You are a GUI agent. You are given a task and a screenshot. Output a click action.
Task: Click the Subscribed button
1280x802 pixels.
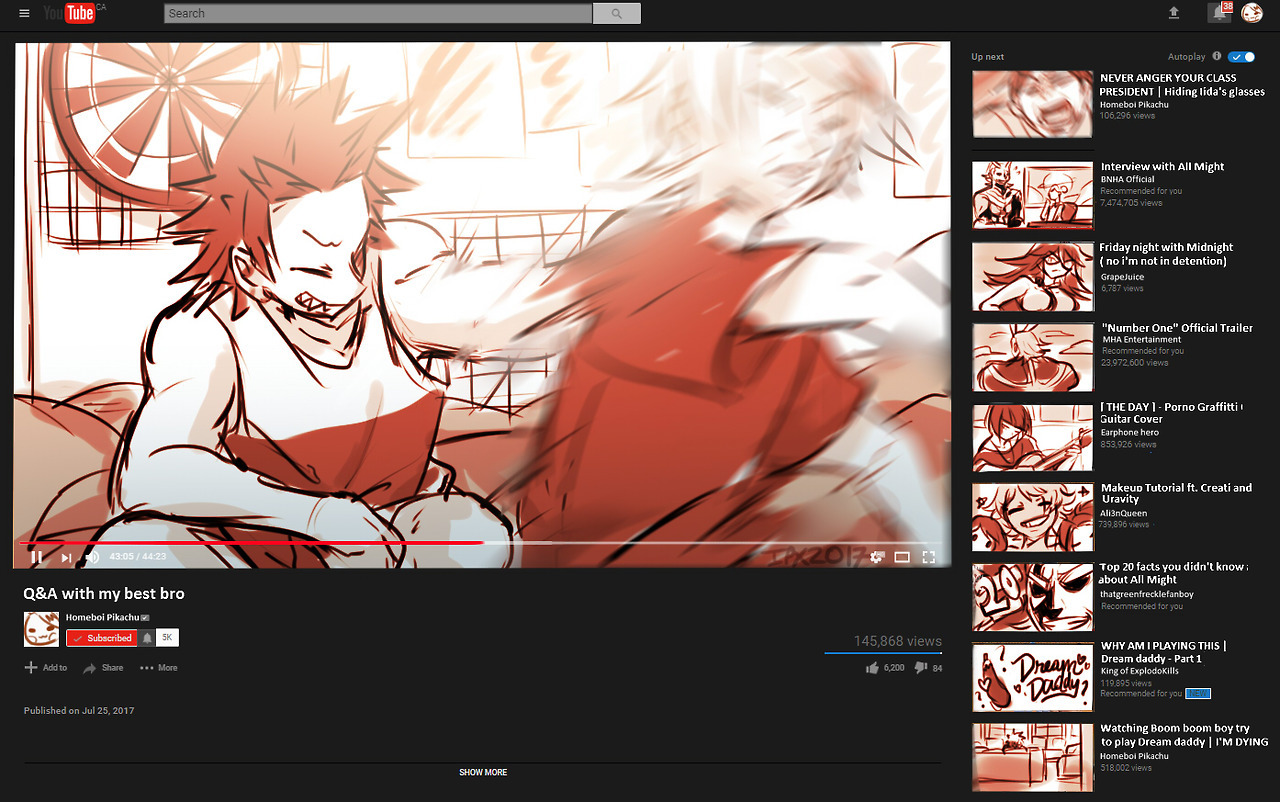(x=102, y=638)
